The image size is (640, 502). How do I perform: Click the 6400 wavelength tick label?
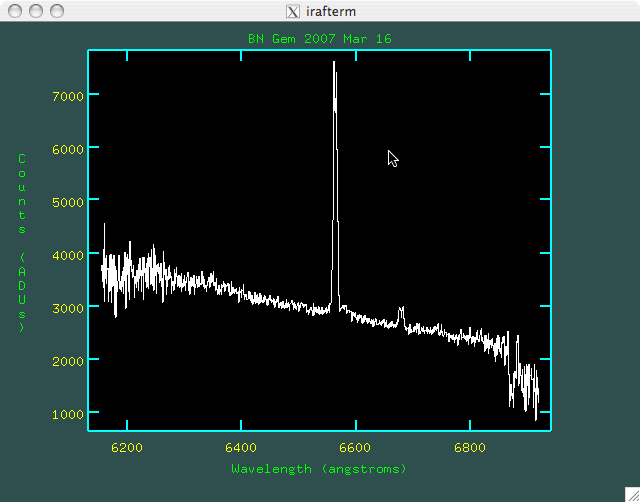coord(241,448)
